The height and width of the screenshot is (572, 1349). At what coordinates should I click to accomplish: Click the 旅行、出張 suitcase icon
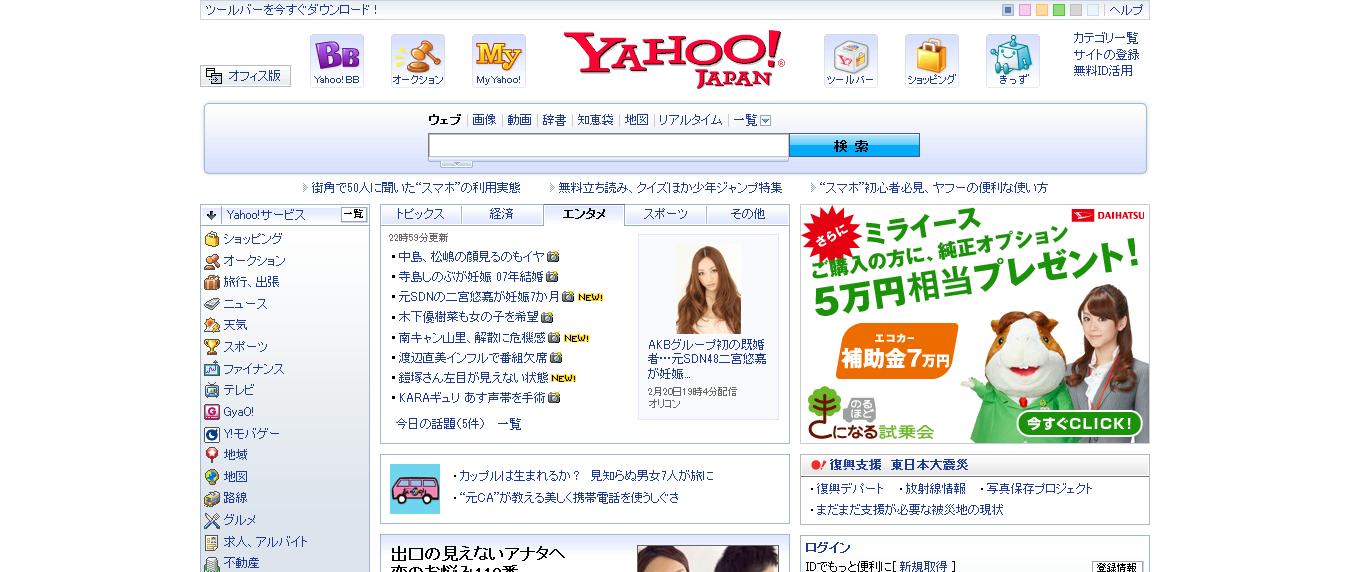tap(212, 282)
